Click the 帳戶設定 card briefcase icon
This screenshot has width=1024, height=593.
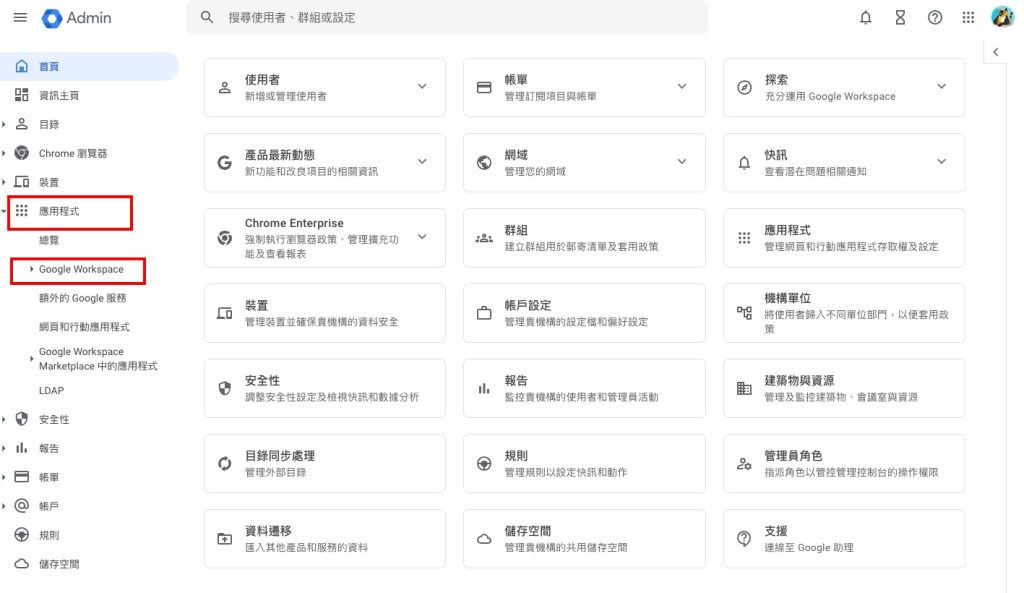484,313
